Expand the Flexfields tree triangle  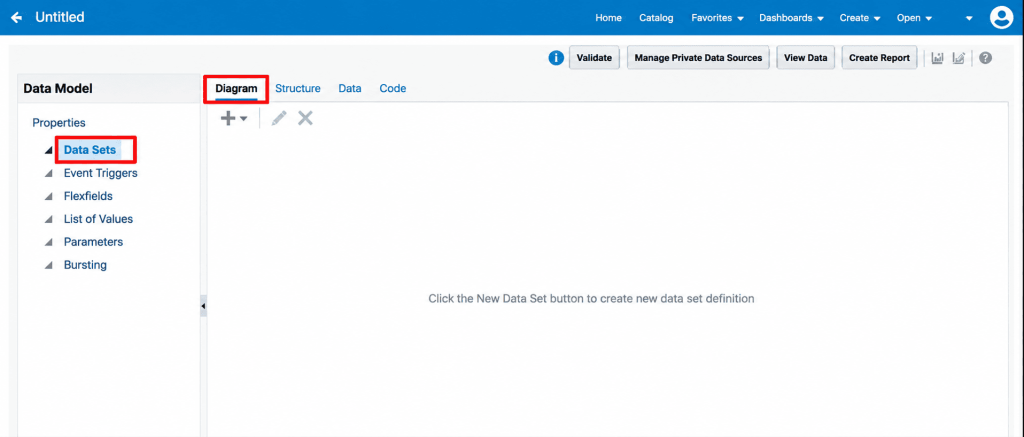48,197
